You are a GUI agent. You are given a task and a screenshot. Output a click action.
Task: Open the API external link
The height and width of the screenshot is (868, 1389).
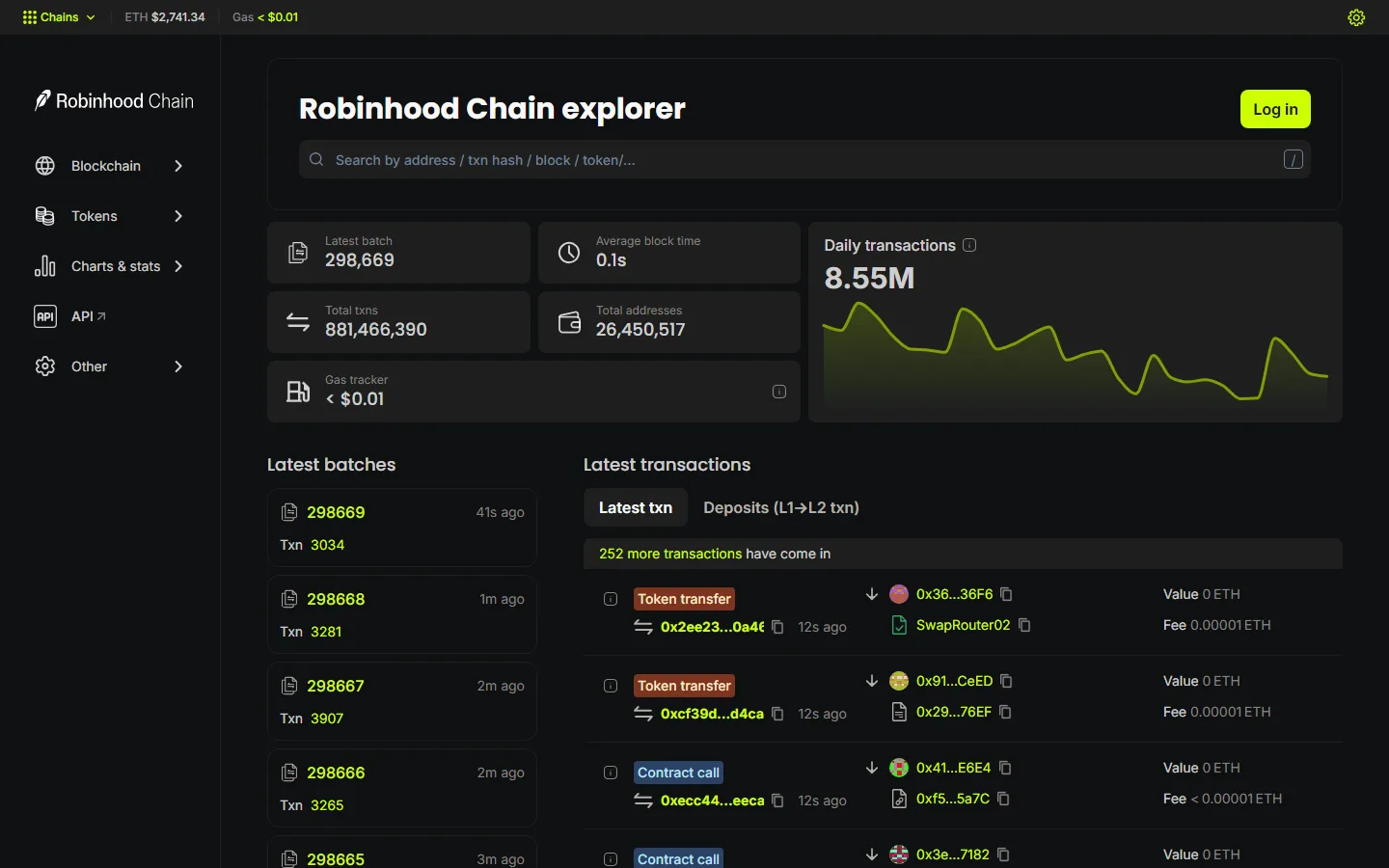(x=70, y=316)
